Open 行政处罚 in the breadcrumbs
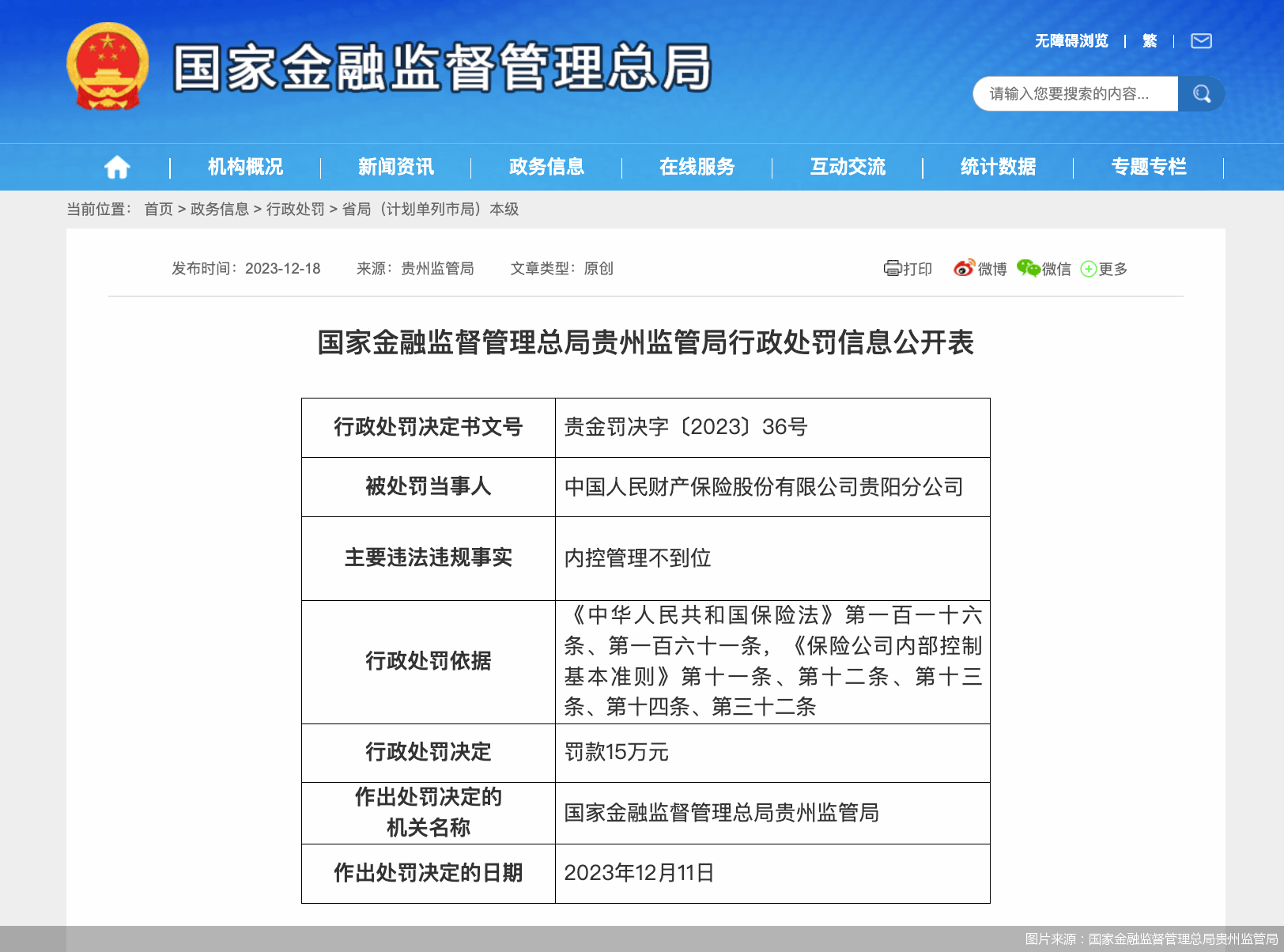Image resolution: width=1284 pixels, height=952 pixels. (296, 210)
